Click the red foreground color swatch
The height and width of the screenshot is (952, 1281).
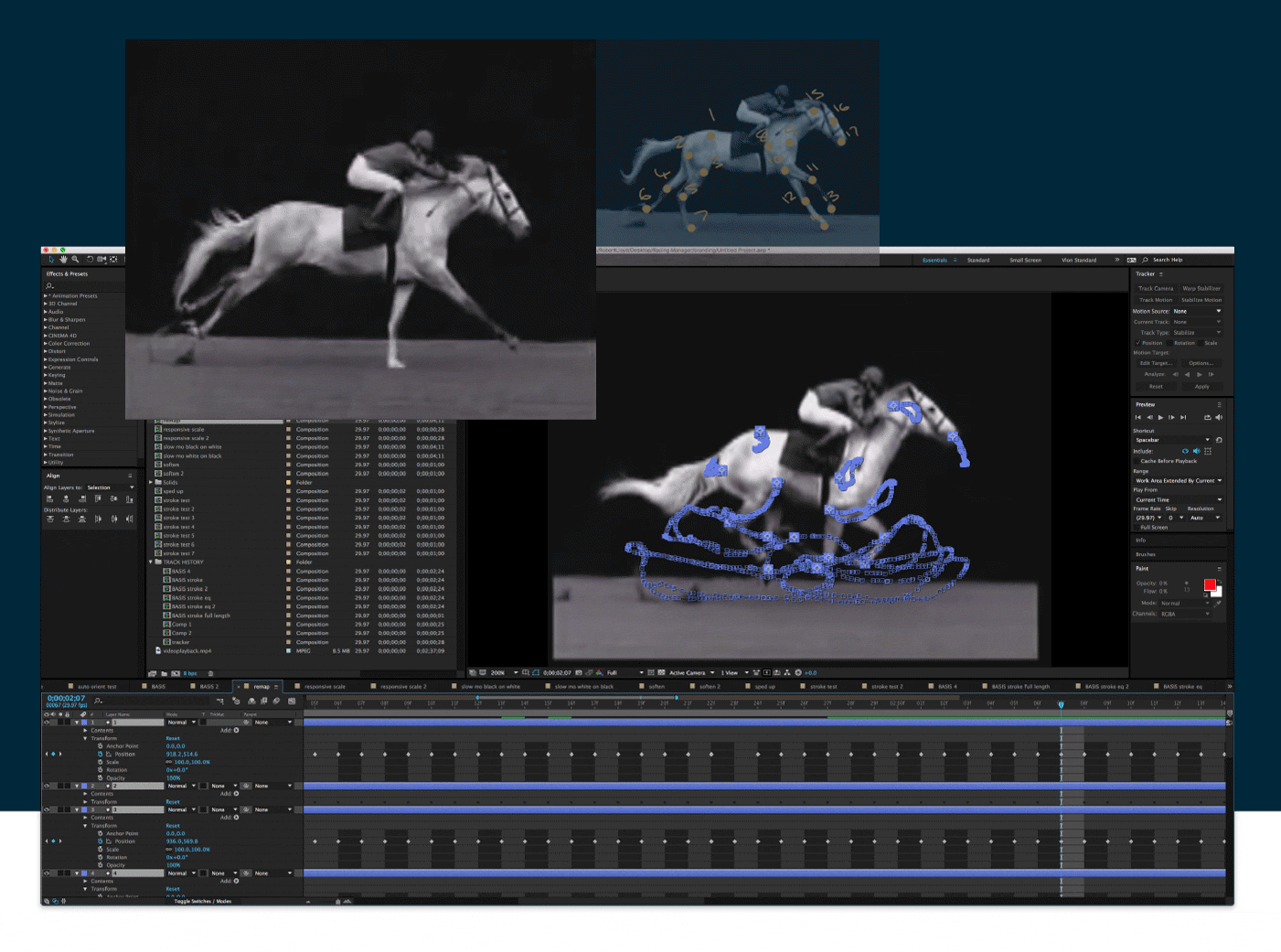pos(1210,584)
